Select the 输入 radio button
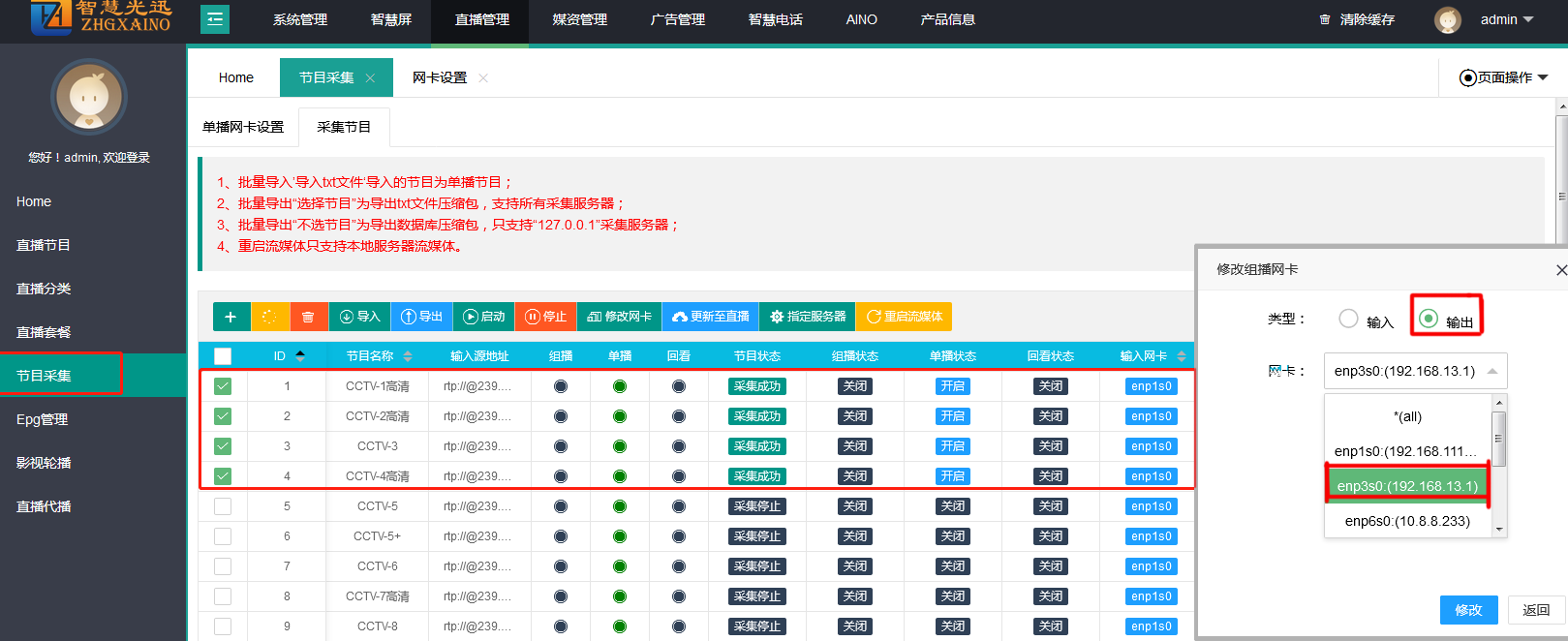1568x641 pixels. (x=1348, y=319)
